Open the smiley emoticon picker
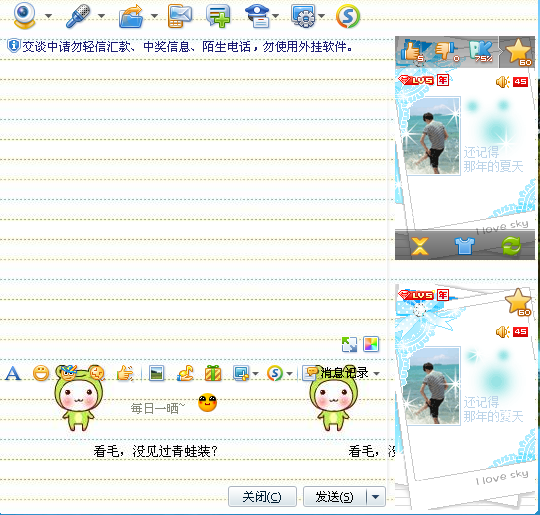 41,373
